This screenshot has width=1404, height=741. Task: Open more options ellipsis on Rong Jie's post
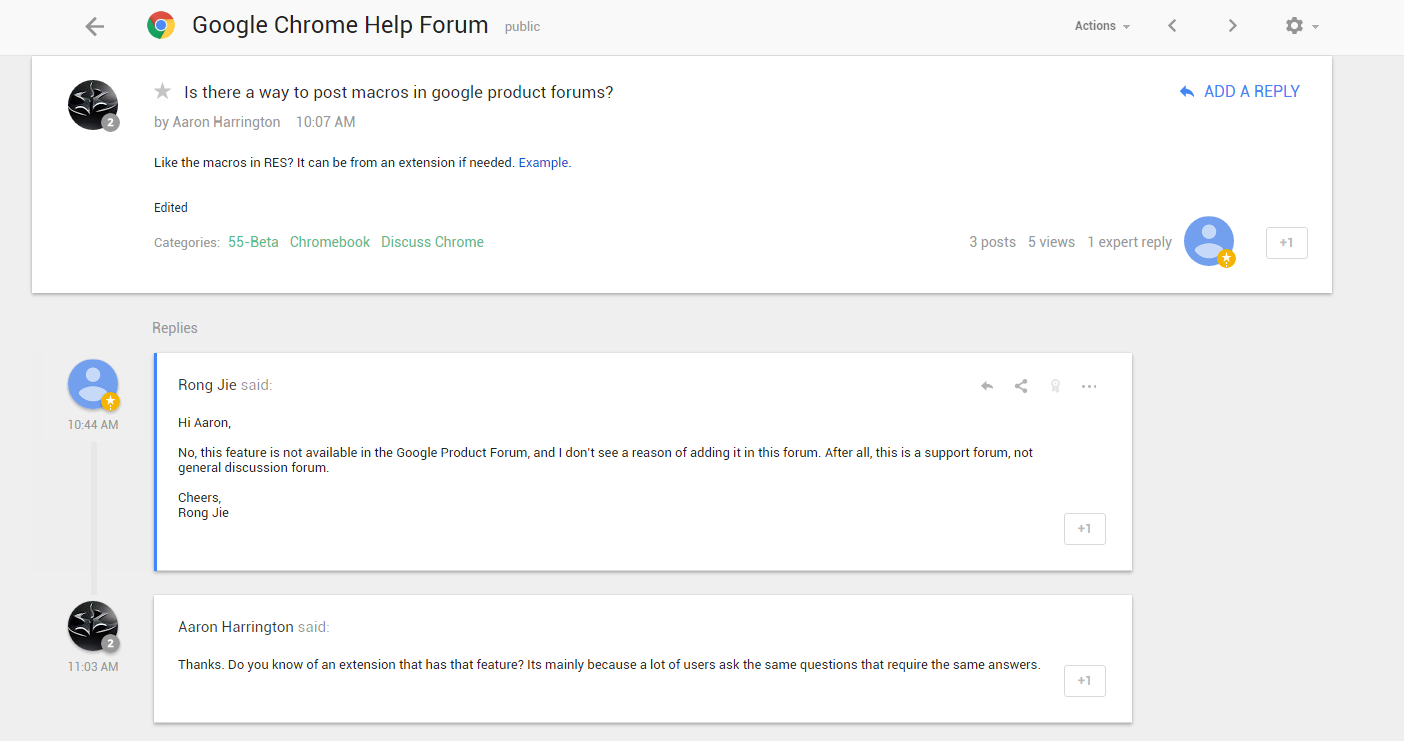point(1089,386)
